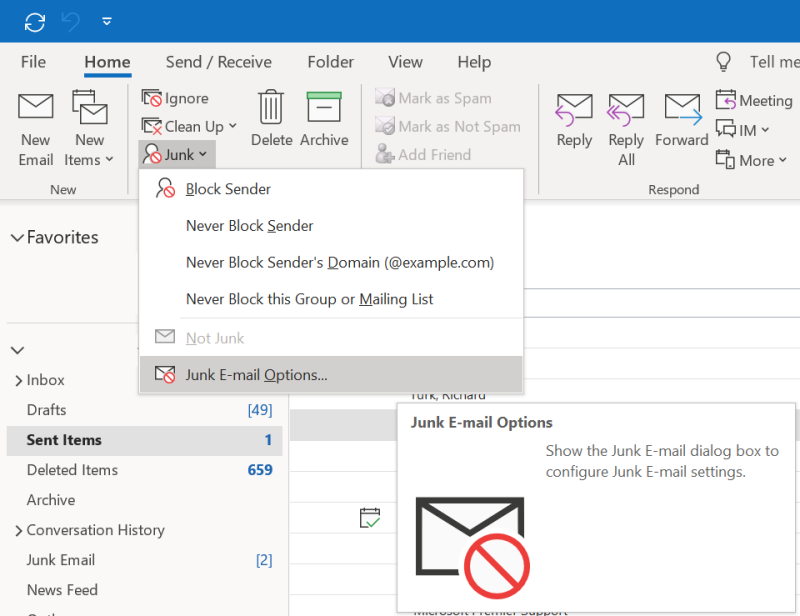The width and height of the screenshot is (800, 616).
Task: Select Never Block Sender's Domain (@example.com)
Action: coord(331,262)
